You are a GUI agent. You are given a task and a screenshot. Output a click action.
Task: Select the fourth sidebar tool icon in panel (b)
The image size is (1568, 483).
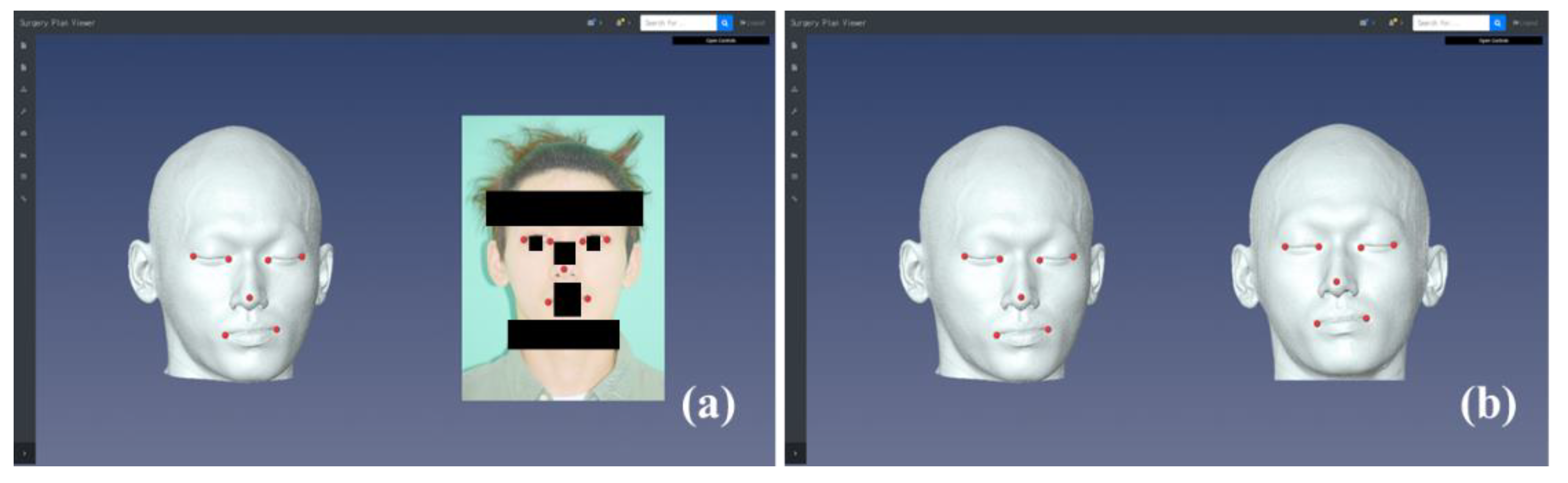point(794,112)
